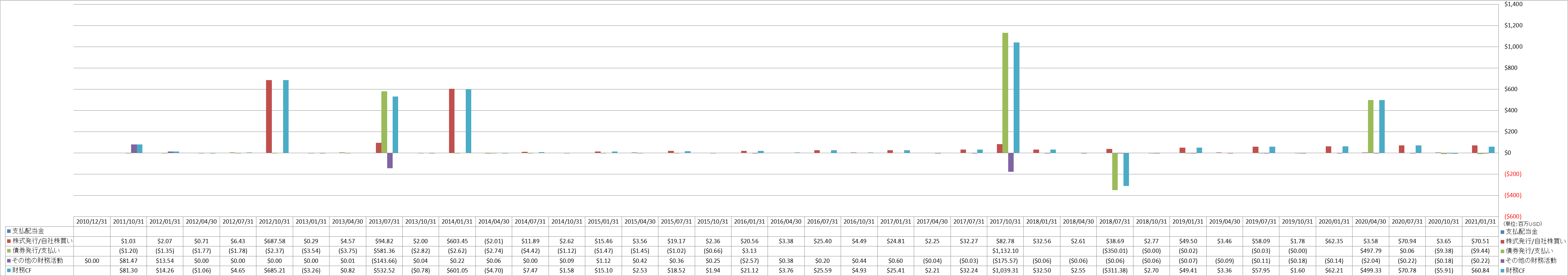Select the $49.50 stock issuance cell

pos(1188,241)
